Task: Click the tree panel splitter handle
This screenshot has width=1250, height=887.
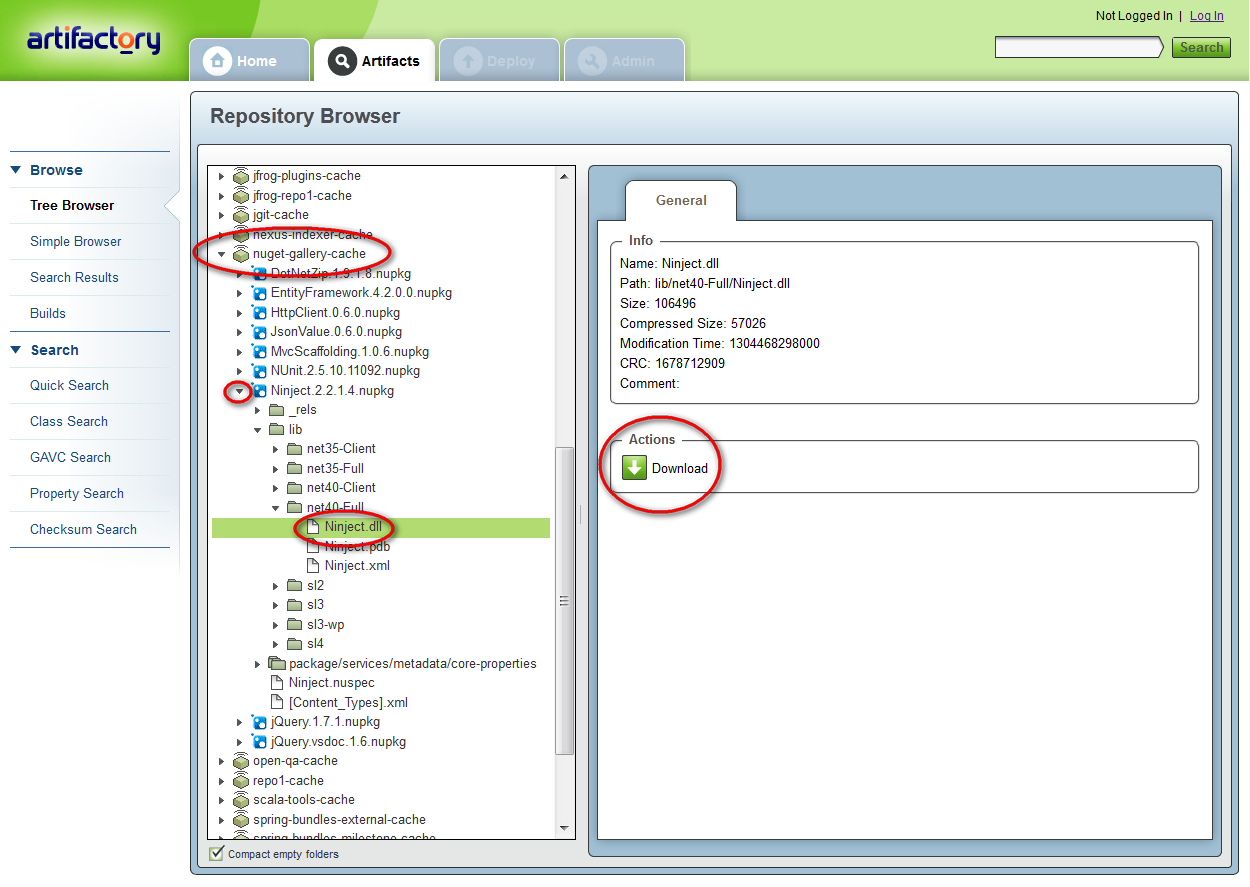Action: (x=582, y=516)
